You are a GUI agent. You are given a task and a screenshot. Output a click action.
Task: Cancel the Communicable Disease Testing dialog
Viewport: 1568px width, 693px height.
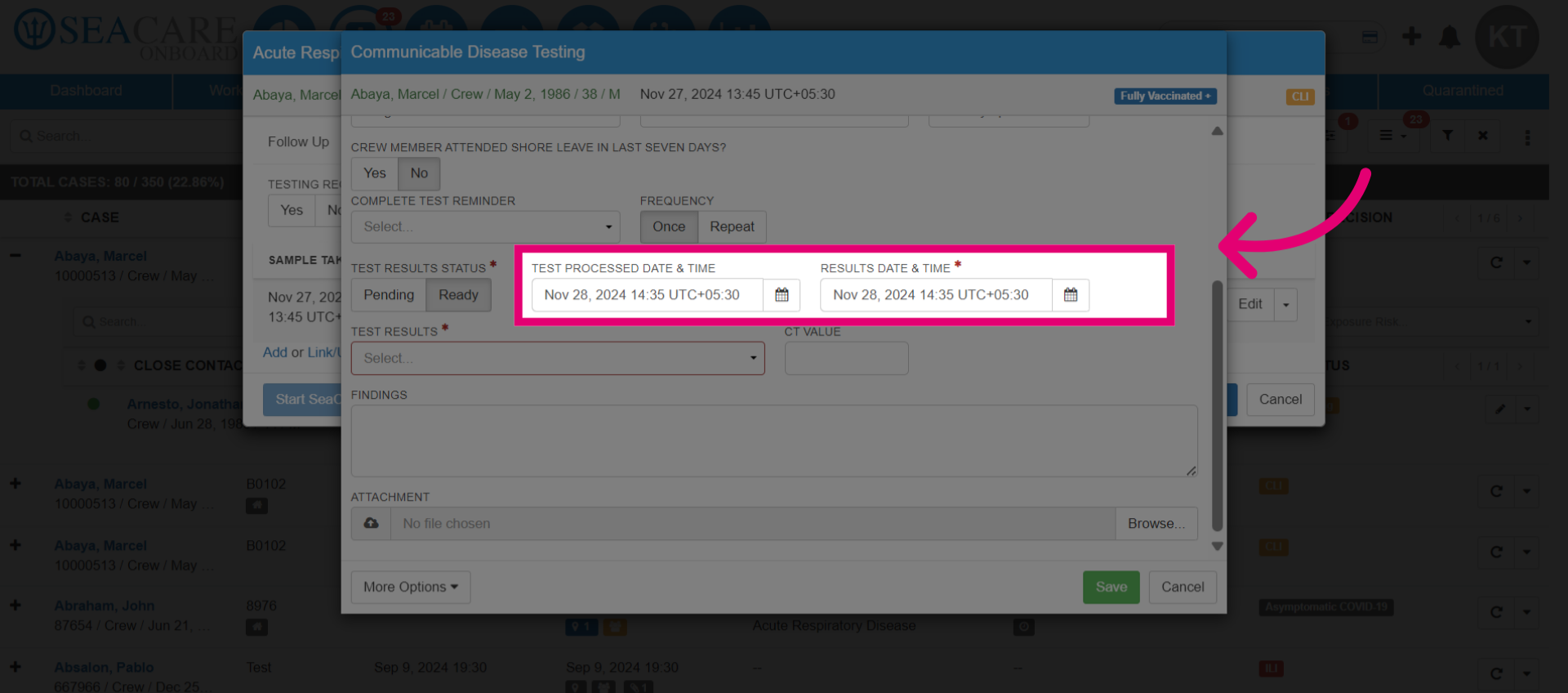pos(1183,588)
